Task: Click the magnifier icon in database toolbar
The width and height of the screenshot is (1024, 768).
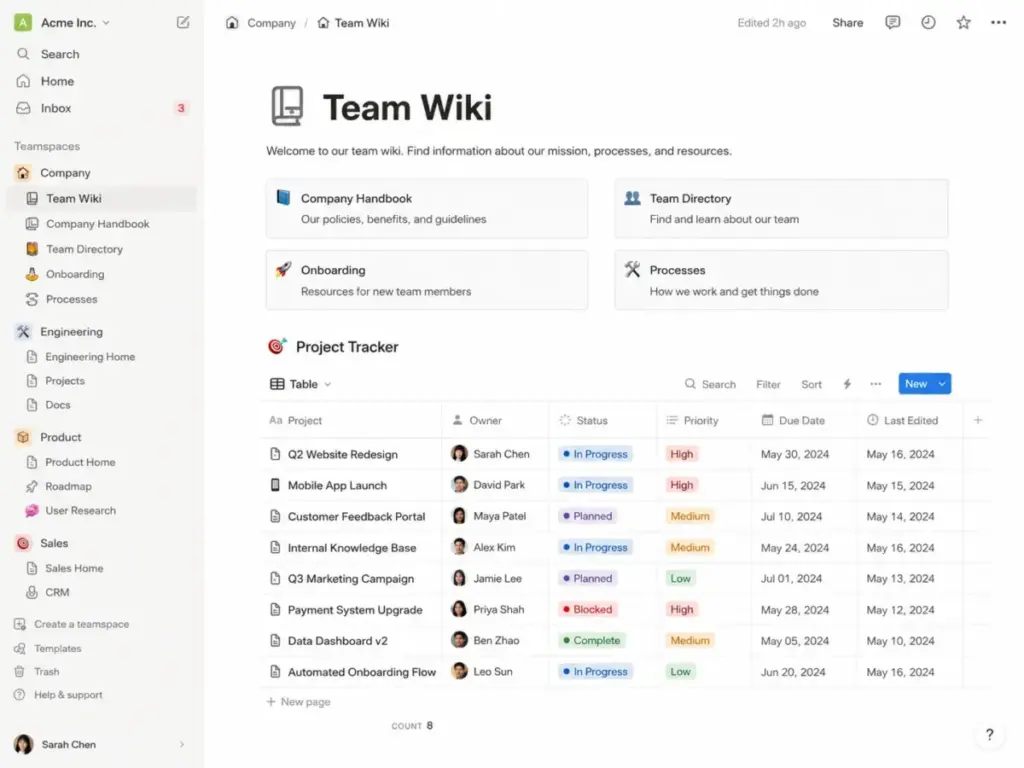Action: pos(690,383)
